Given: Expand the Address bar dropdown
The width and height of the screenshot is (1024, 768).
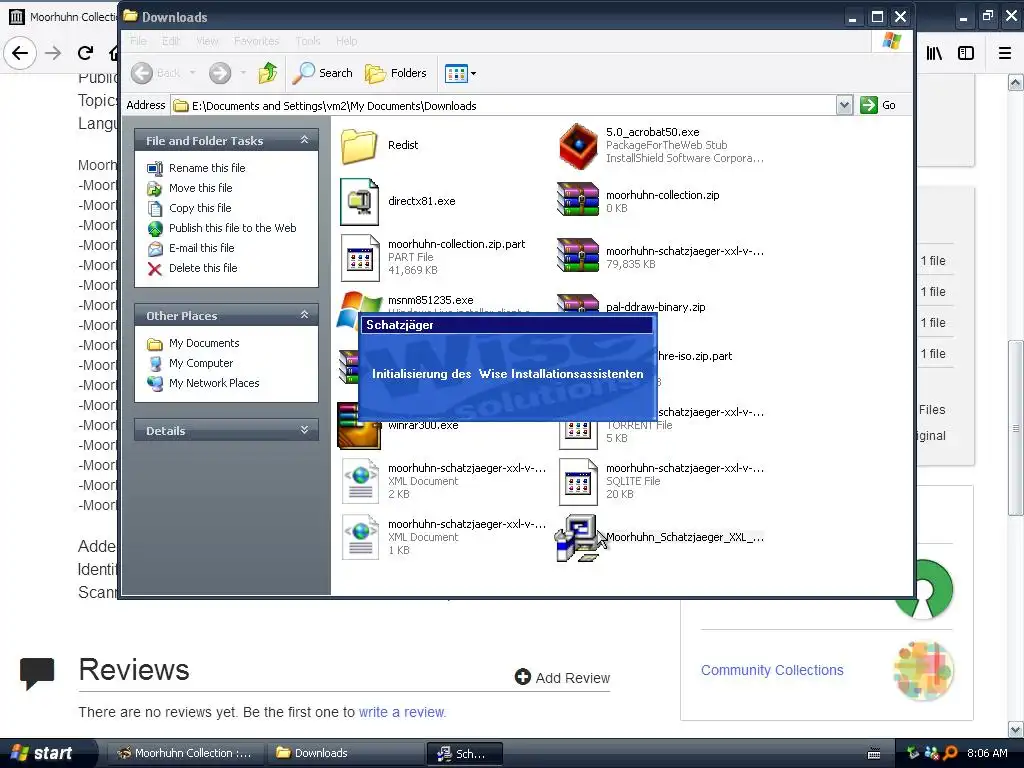Looking at the screenshot, I should [844, 105].
